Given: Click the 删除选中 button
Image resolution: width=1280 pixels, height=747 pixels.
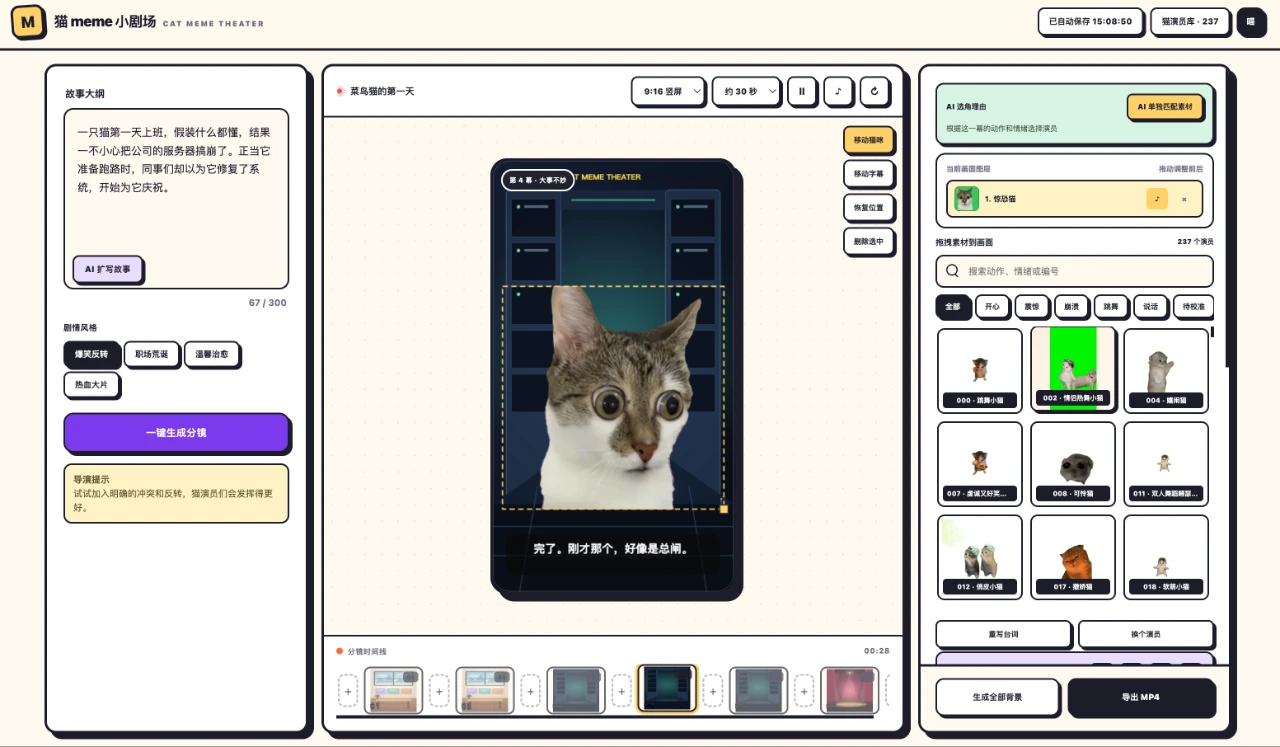Looking at the screenshot, I should point(869,241).
